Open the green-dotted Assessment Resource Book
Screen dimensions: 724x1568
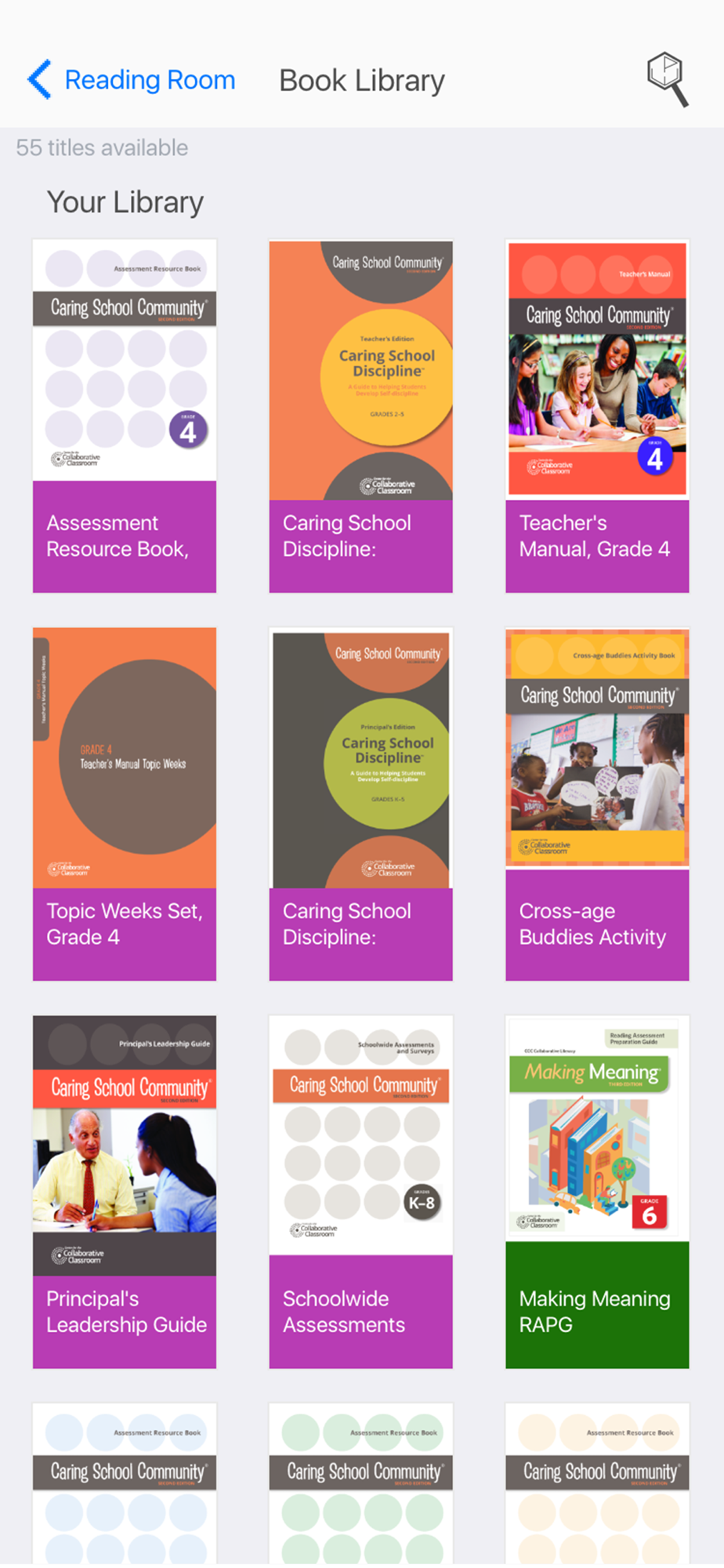[361, 1484]
